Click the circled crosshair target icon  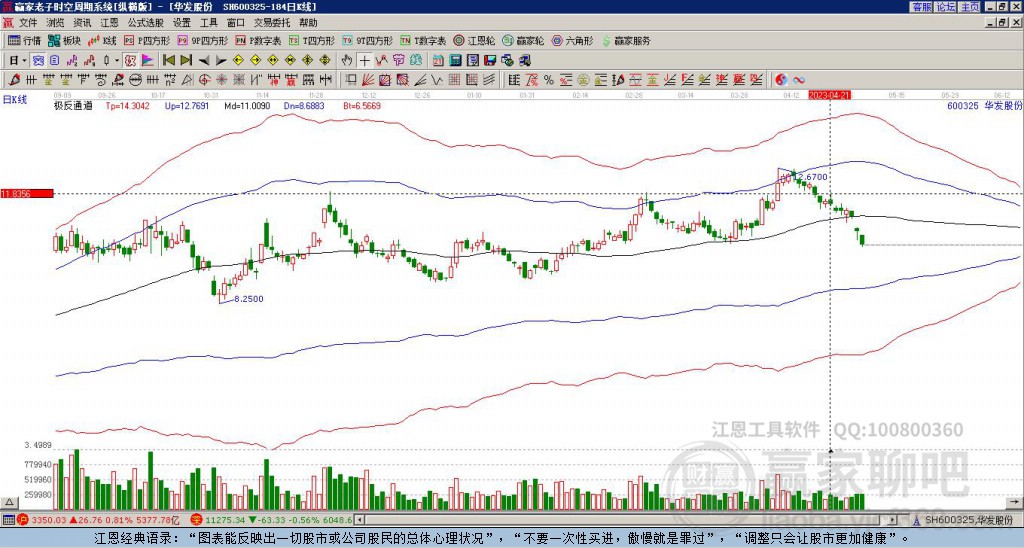click(x=204, y=80)
